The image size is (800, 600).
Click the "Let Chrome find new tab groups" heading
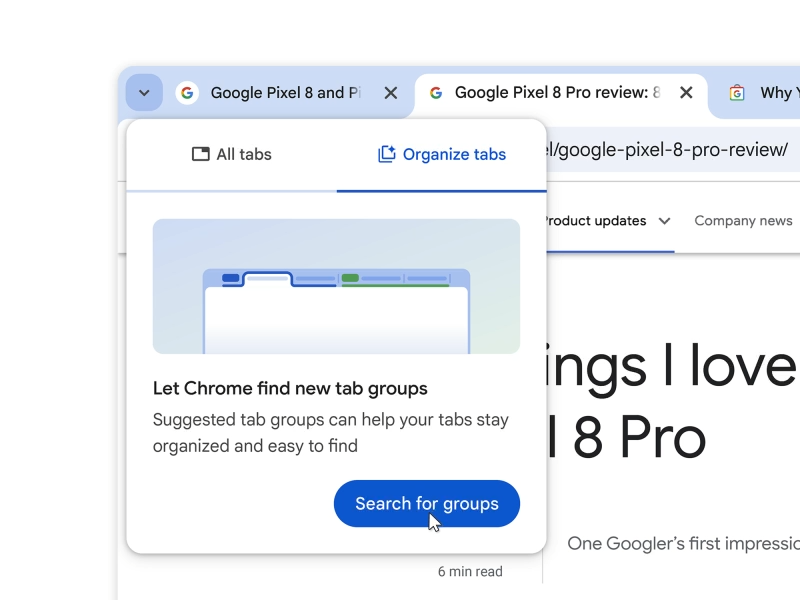pos(289,388)
